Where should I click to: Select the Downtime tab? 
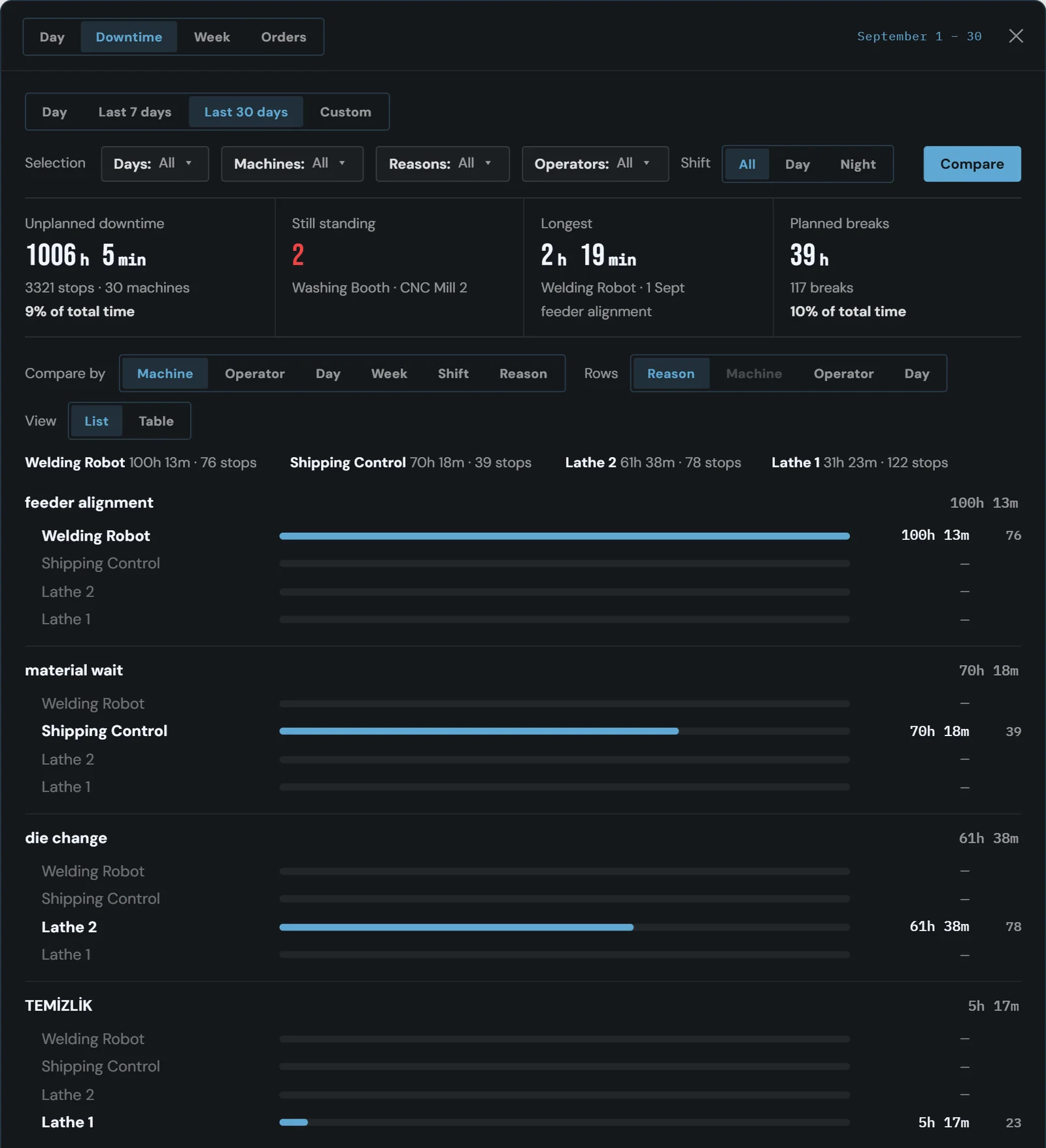coord(129,37)
